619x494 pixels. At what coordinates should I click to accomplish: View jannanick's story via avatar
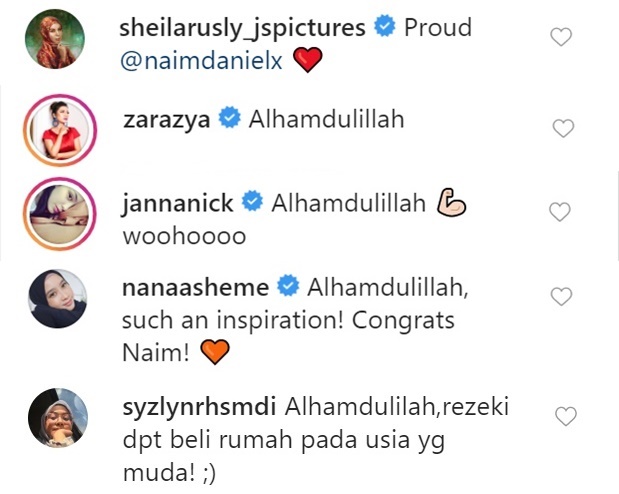click(59, 214)
